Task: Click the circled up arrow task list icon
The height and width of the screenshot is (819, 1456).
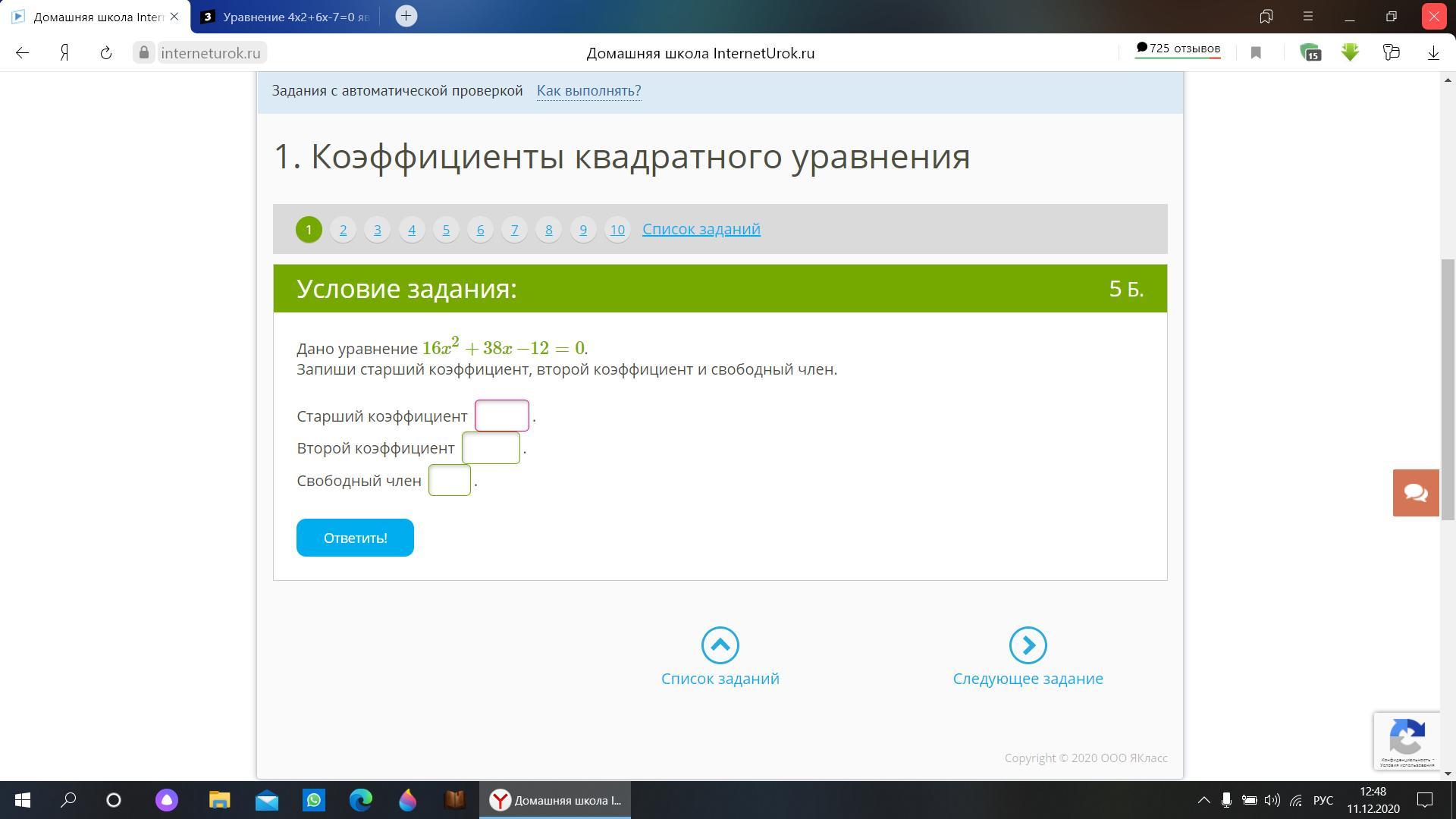Action: (x=720, y=645)
